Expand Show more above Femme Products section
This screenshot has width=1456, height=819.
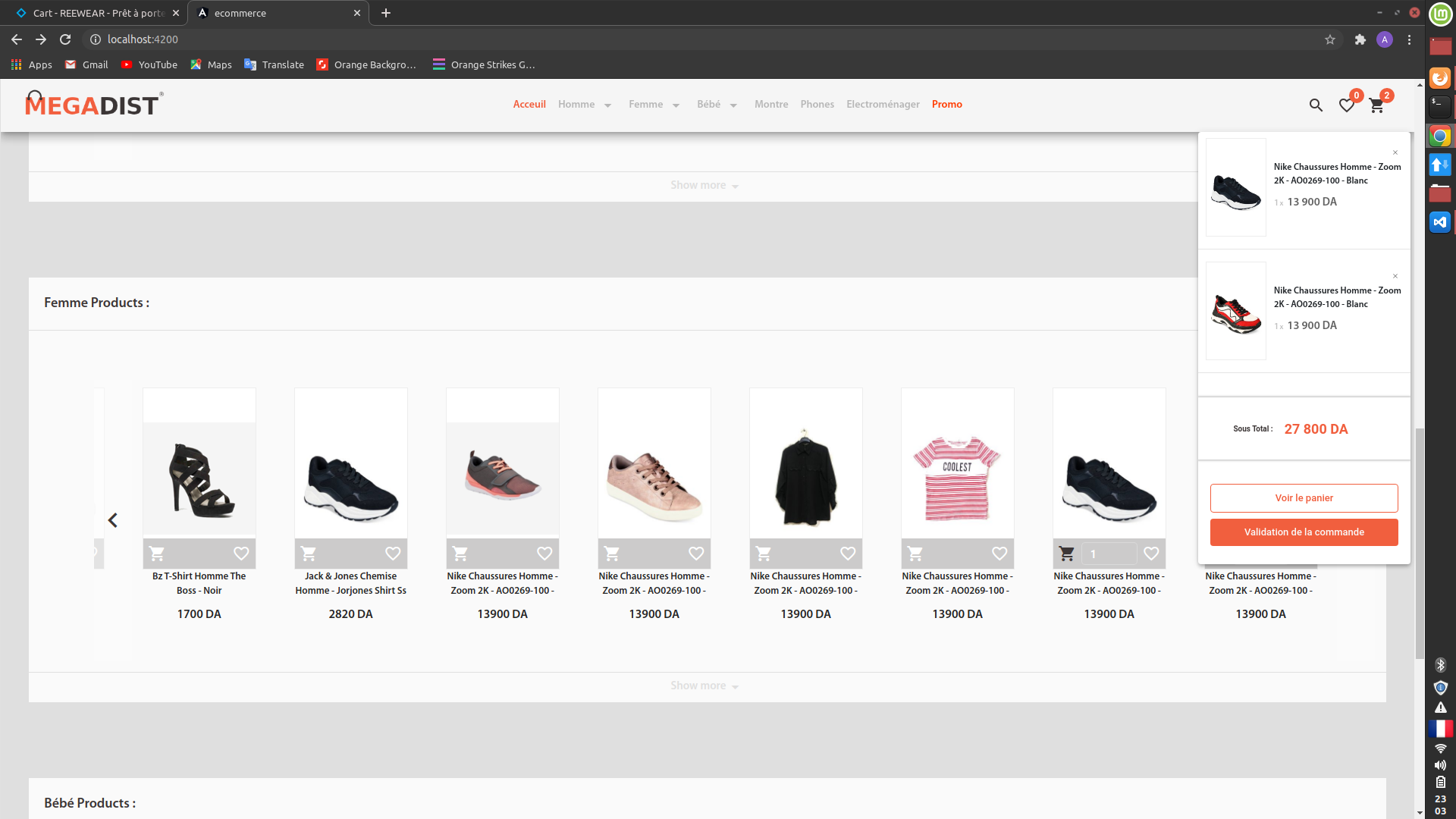coord(704,185)
